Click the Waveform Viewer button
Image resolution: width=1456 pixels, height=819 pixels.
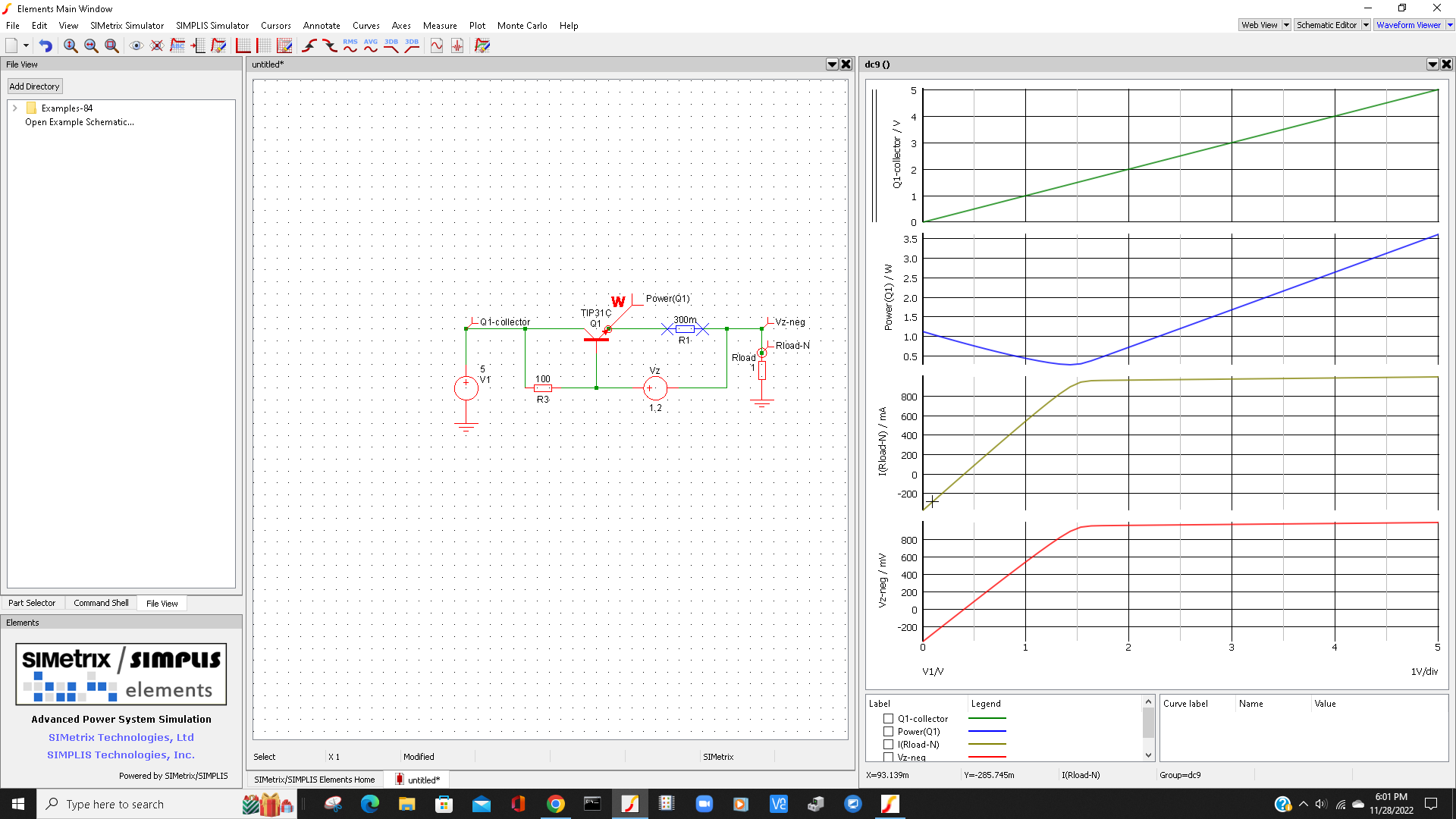click(1409, 25)
